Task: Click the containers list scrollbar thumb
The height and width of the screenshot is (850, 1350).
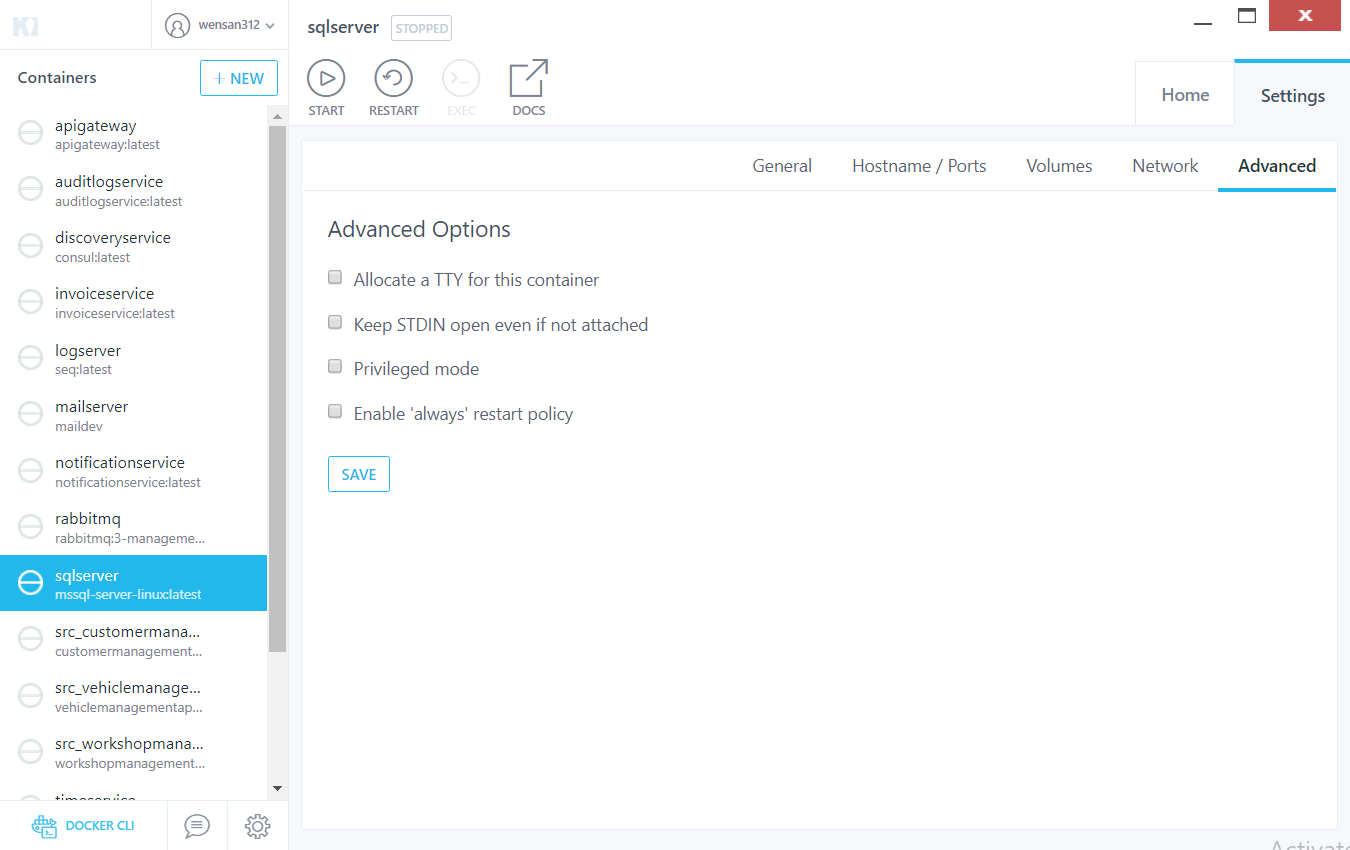Action: [x=277, y=388]
